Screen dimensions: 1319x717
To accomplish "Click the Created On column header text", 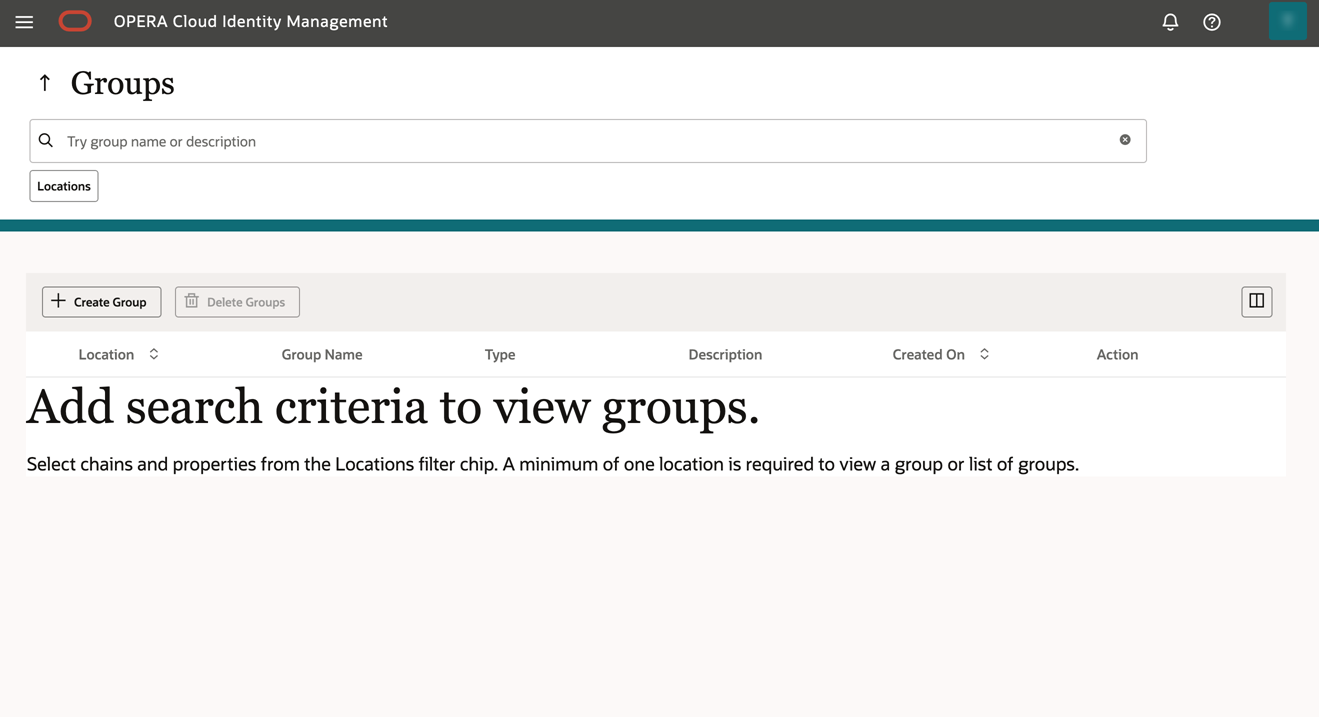I will (x=928, y=355).
